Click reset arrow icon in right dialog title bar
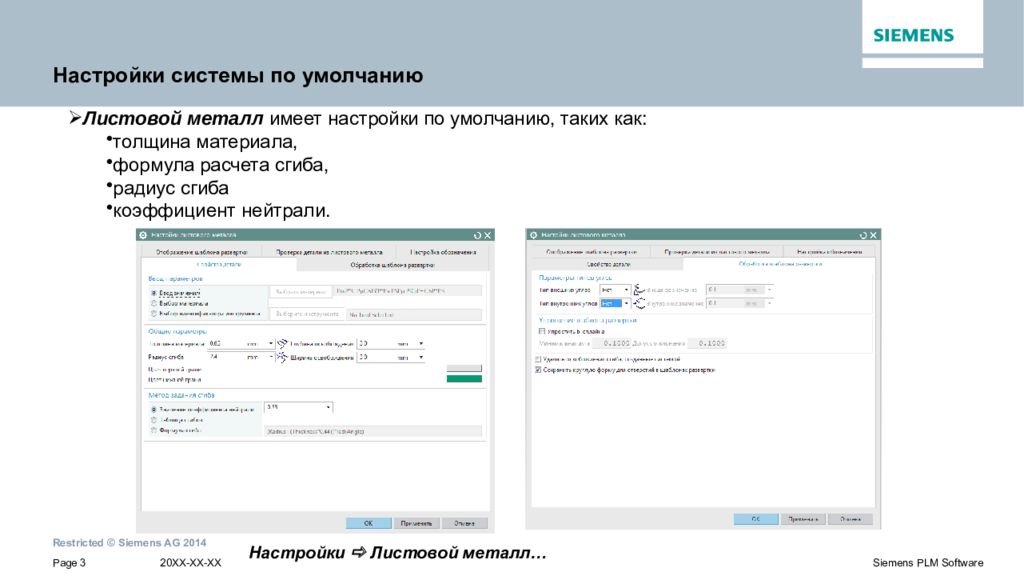Image resolution: width=1024 pixels, height=576 pixels. tap(863, 235)
